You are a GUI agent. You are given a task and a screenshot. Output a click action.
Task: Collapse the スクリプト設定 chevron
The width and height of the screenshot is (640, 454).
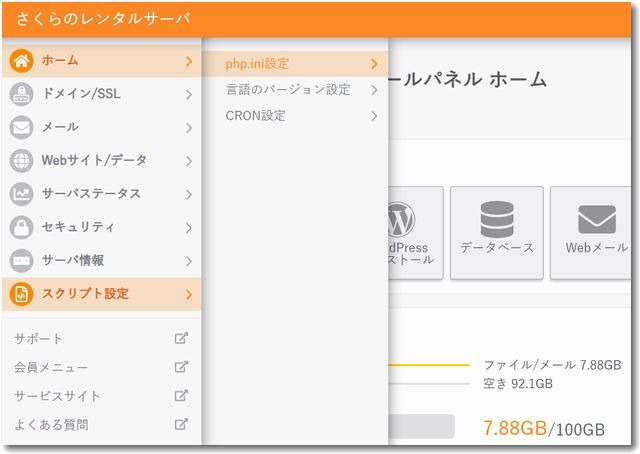click(189, 294)
